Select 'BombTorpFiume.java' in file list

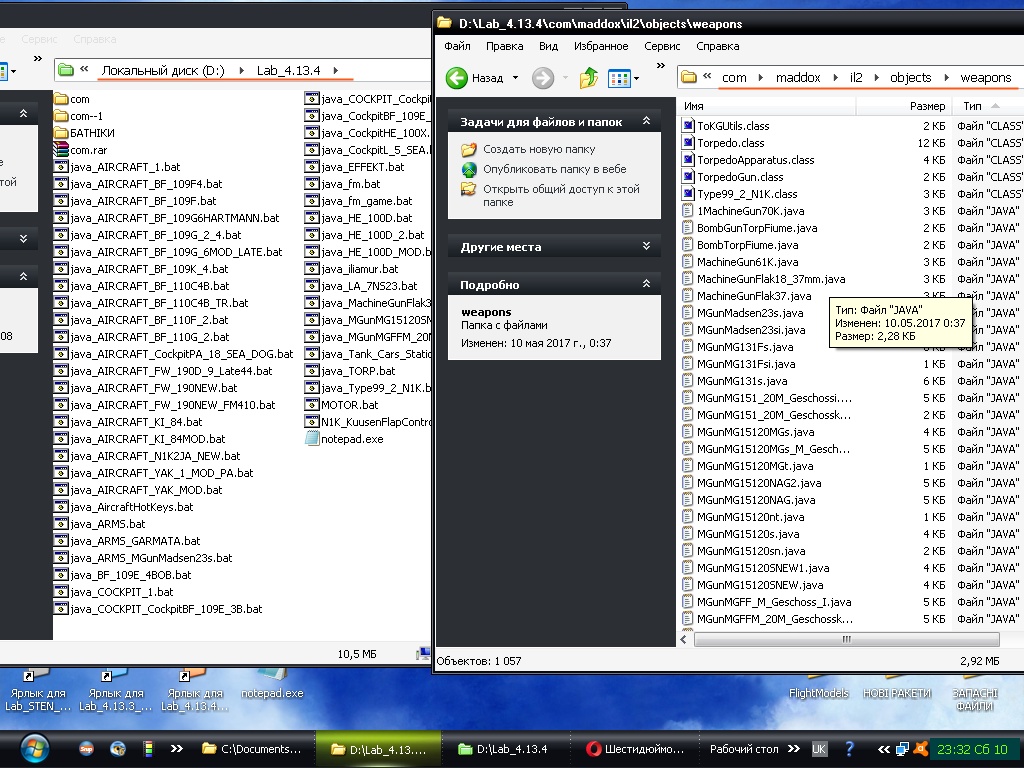point(747,245)
